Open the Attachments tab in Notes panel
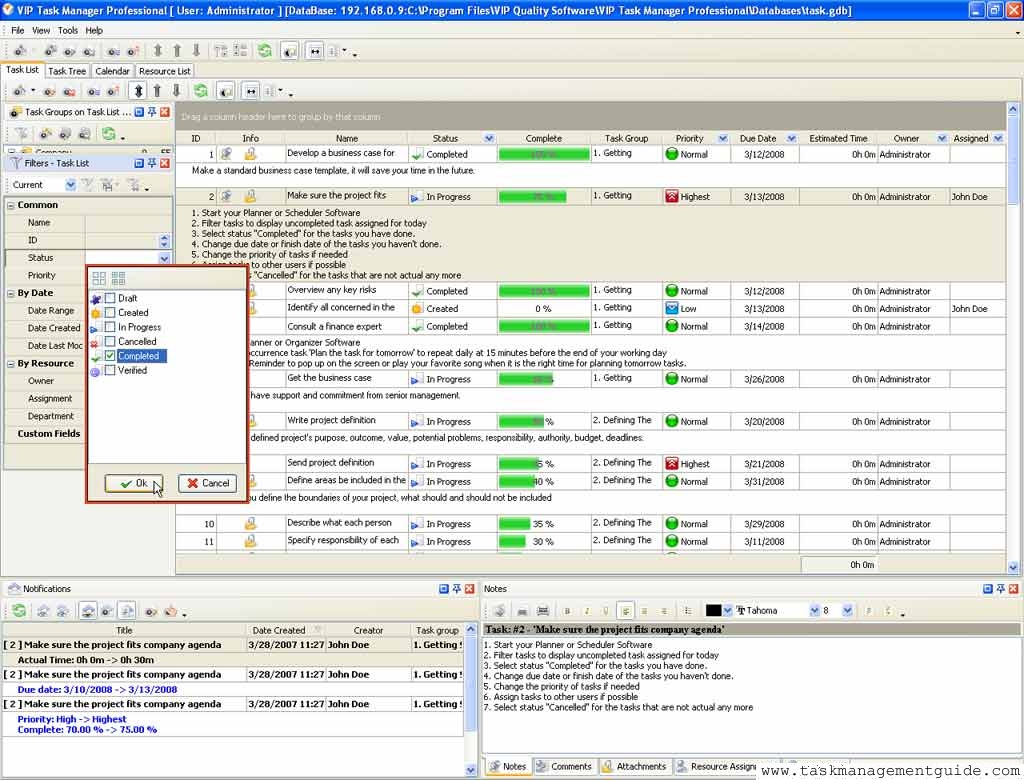Image resolution: width=1024 pixels, height=780 pixels. point(634,766)
